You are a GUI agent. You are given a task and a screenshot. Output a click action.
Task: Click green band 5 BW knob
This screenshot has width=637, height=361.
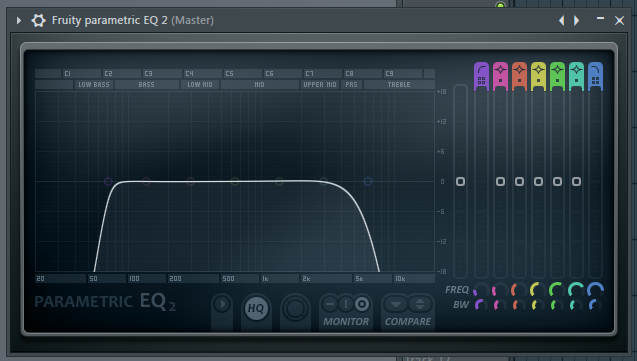click(x=557, y=305)
